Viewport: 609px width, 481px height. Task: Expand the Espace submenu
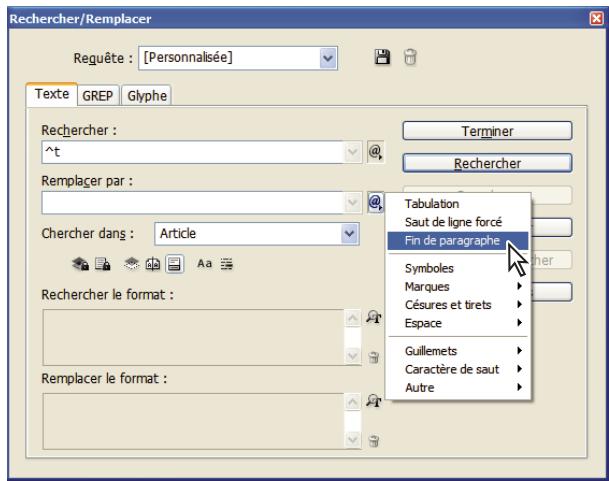(x=458, y=323)
